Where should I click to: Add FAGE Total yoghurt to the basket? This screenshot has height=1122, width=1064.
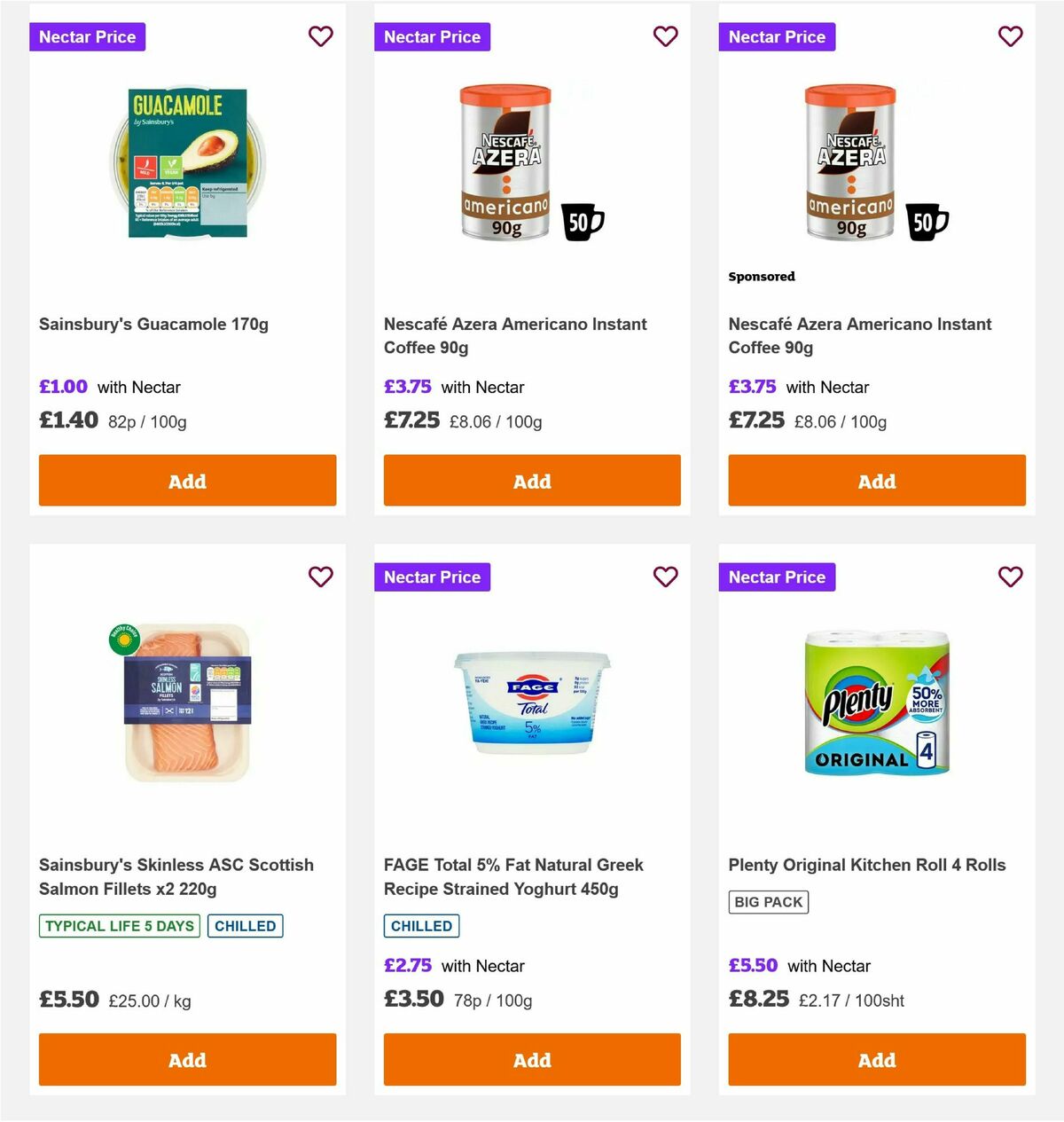[x=532, y=1059]
